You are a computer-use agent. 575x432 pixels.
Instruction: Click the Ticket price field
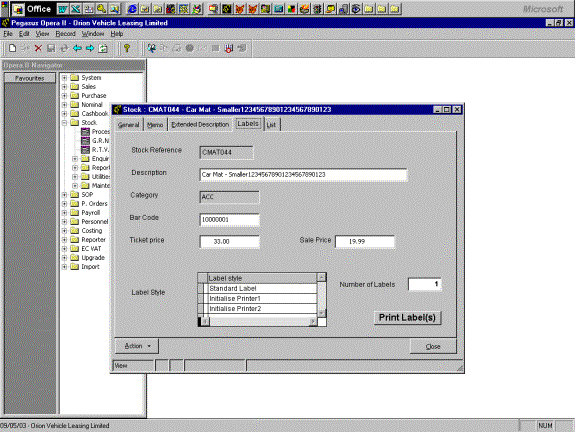230,242
